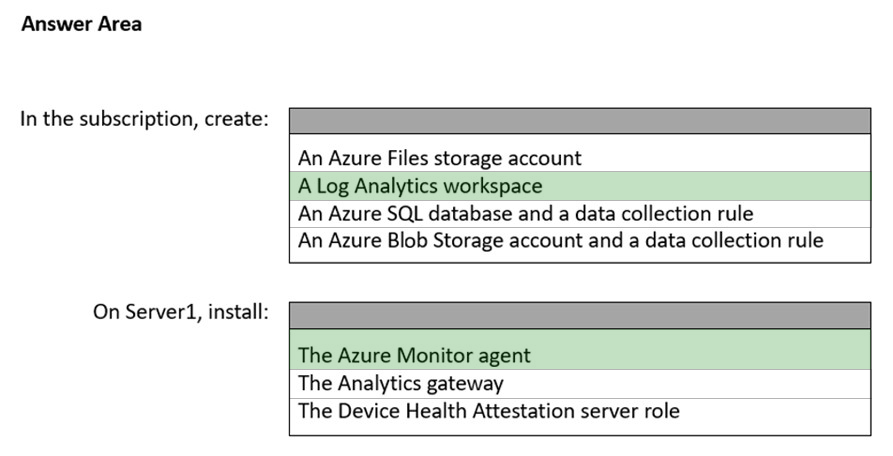Pick The Device Health Attestation server role
The height and width of the screenshot is (456, 893).
(x=489, y=410)
